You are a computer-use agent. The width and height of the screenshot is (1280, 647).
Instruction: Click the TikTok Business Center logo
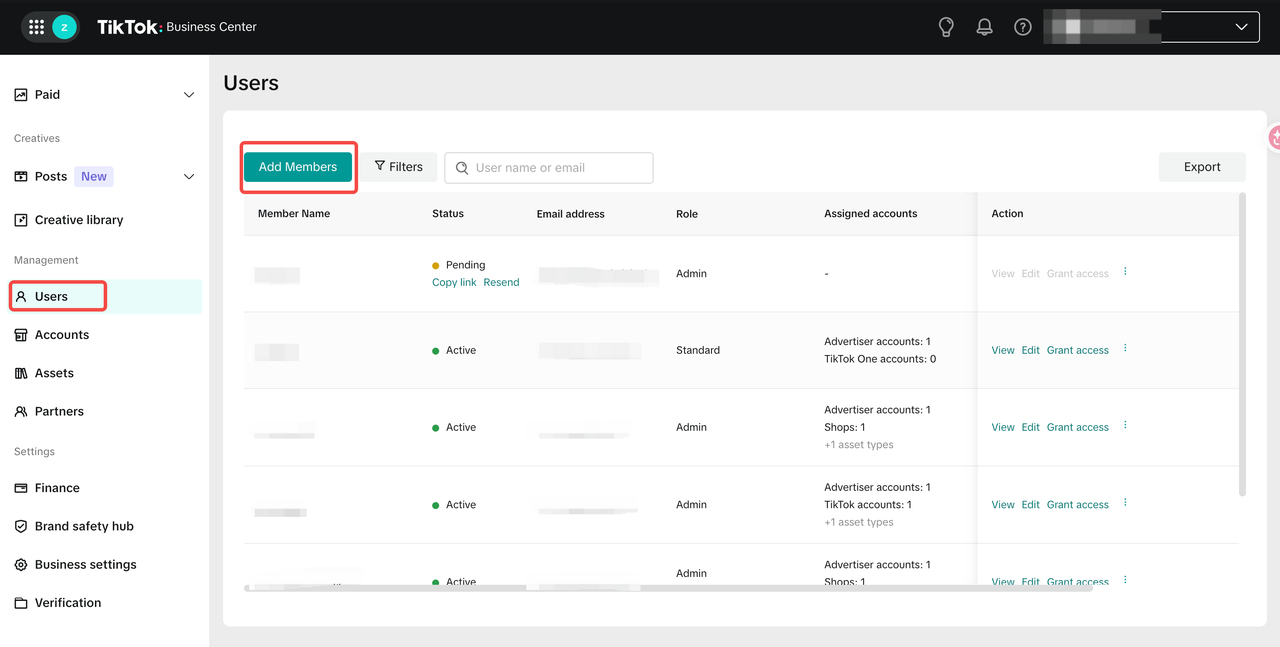177,27
